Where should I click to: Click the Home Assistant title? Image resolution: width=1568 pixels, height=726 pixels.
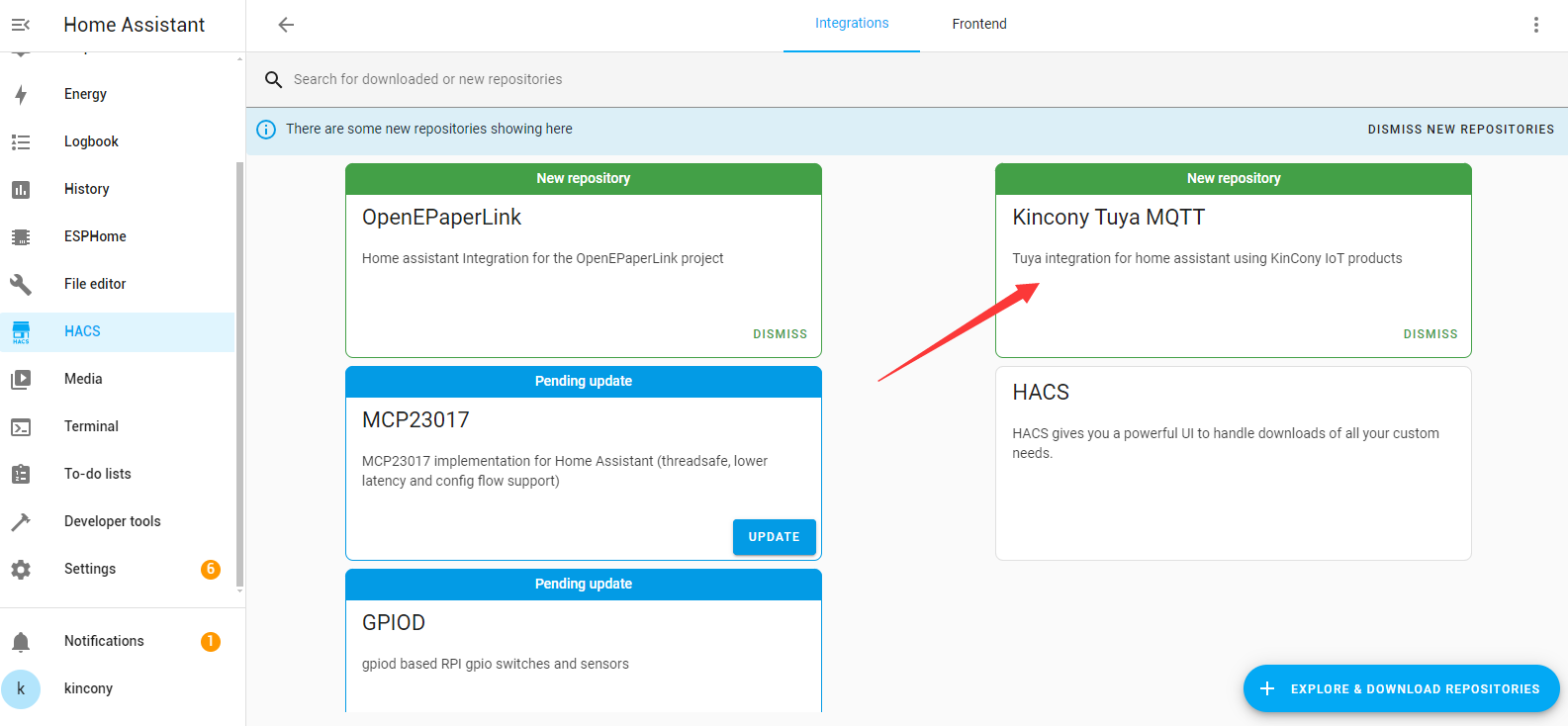pyautogui.click(x=135, y=25)
